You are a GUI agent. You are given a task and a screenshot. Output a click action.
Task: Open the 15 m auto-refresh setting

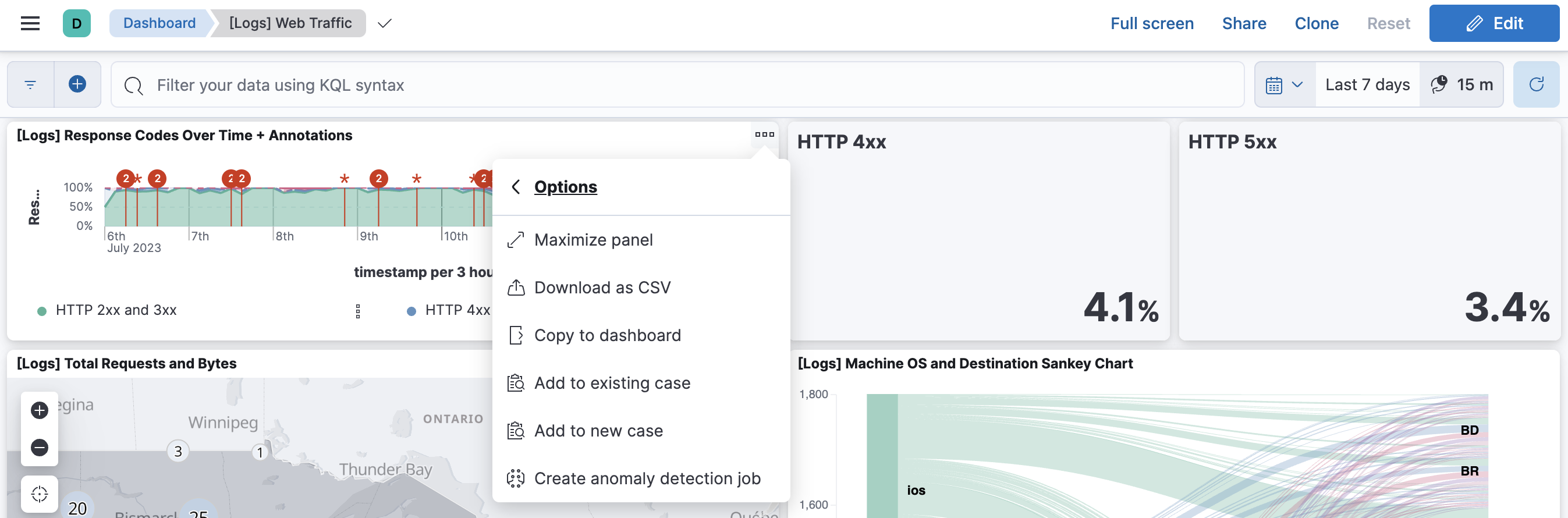point(1461,84)
